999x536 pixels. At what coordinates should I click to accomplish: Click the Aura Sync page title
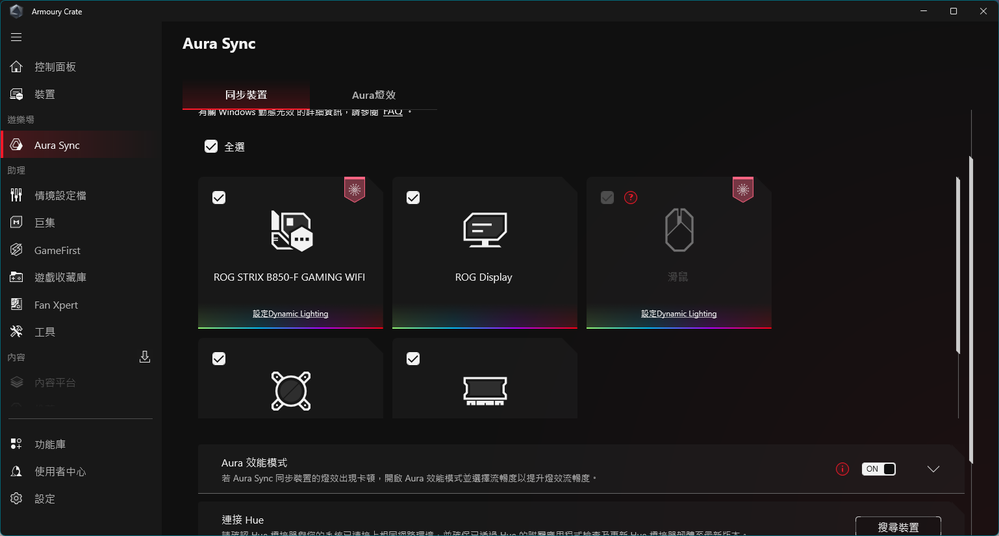[219, 43]
